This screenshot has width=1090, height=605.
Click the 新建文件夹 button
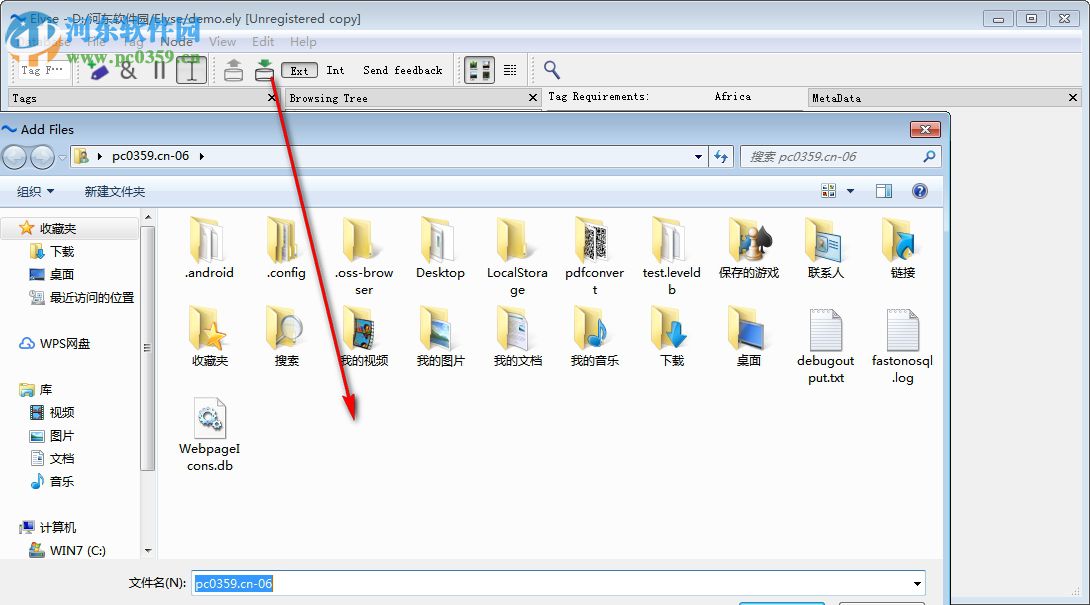pos(115,191)
